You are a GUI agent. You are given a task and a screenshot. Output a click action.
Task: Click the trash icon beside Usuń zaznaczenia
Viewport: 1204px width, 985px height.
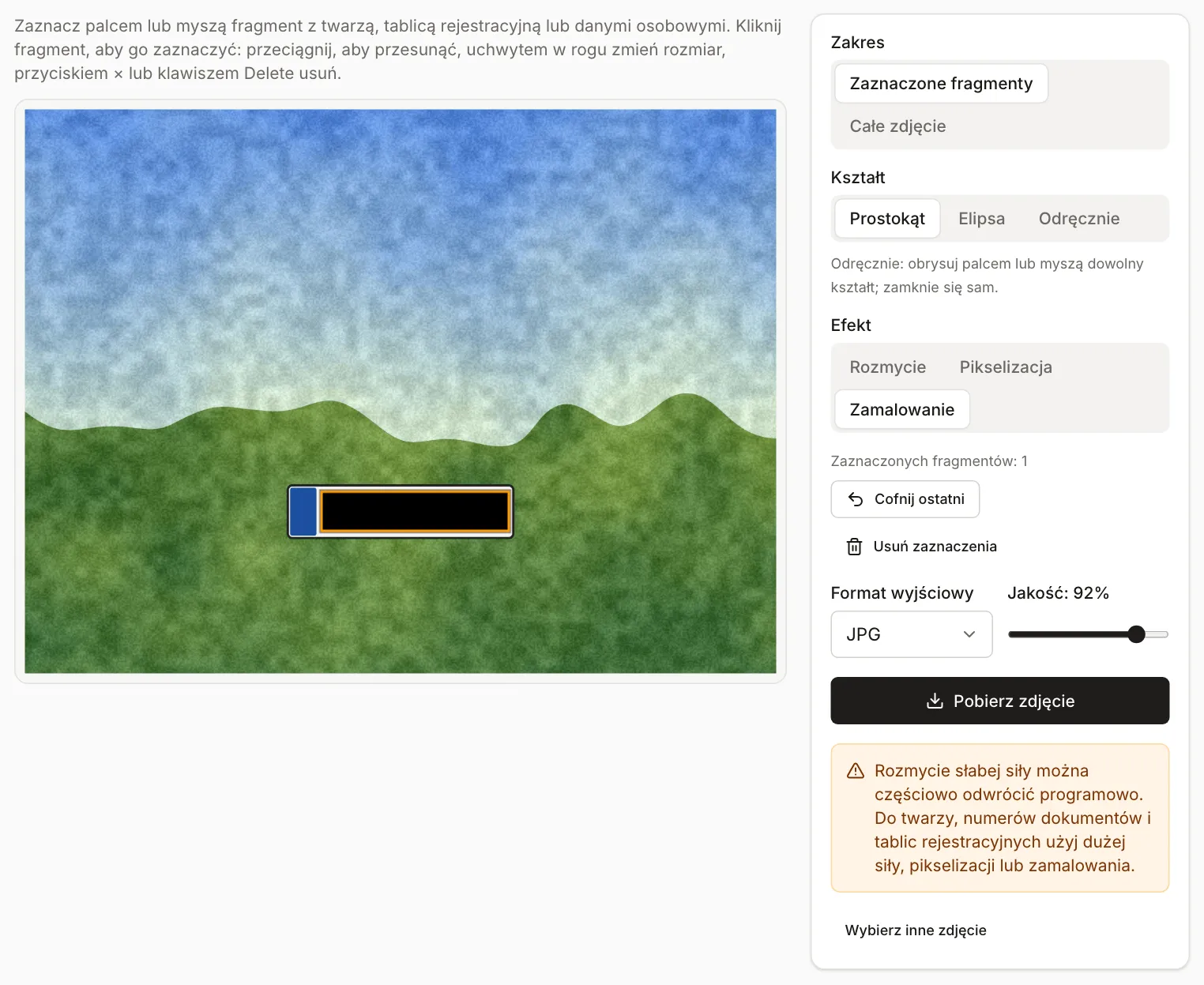[854, 547]
